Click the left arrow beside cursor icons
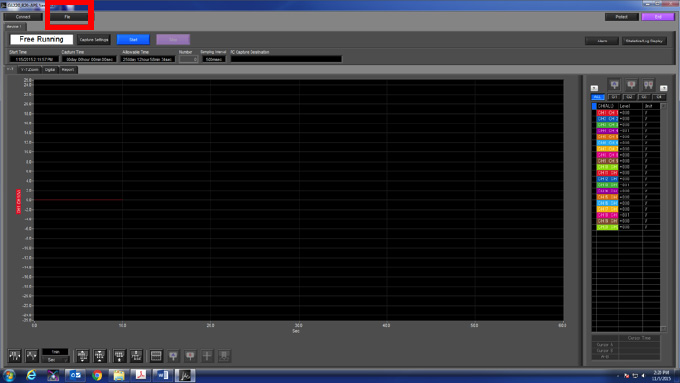 595,88
